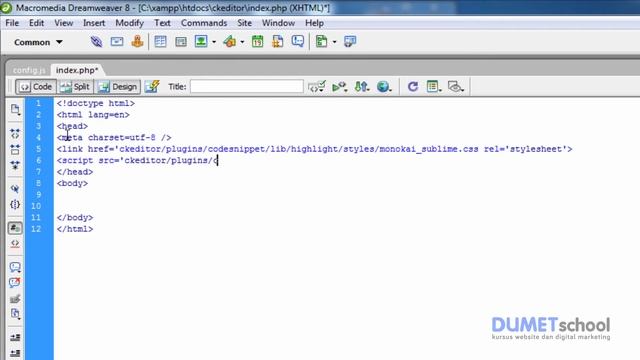Screen dimensions: 640x360
Task: Open the Validate Markup dropdown
Action: 340,87
